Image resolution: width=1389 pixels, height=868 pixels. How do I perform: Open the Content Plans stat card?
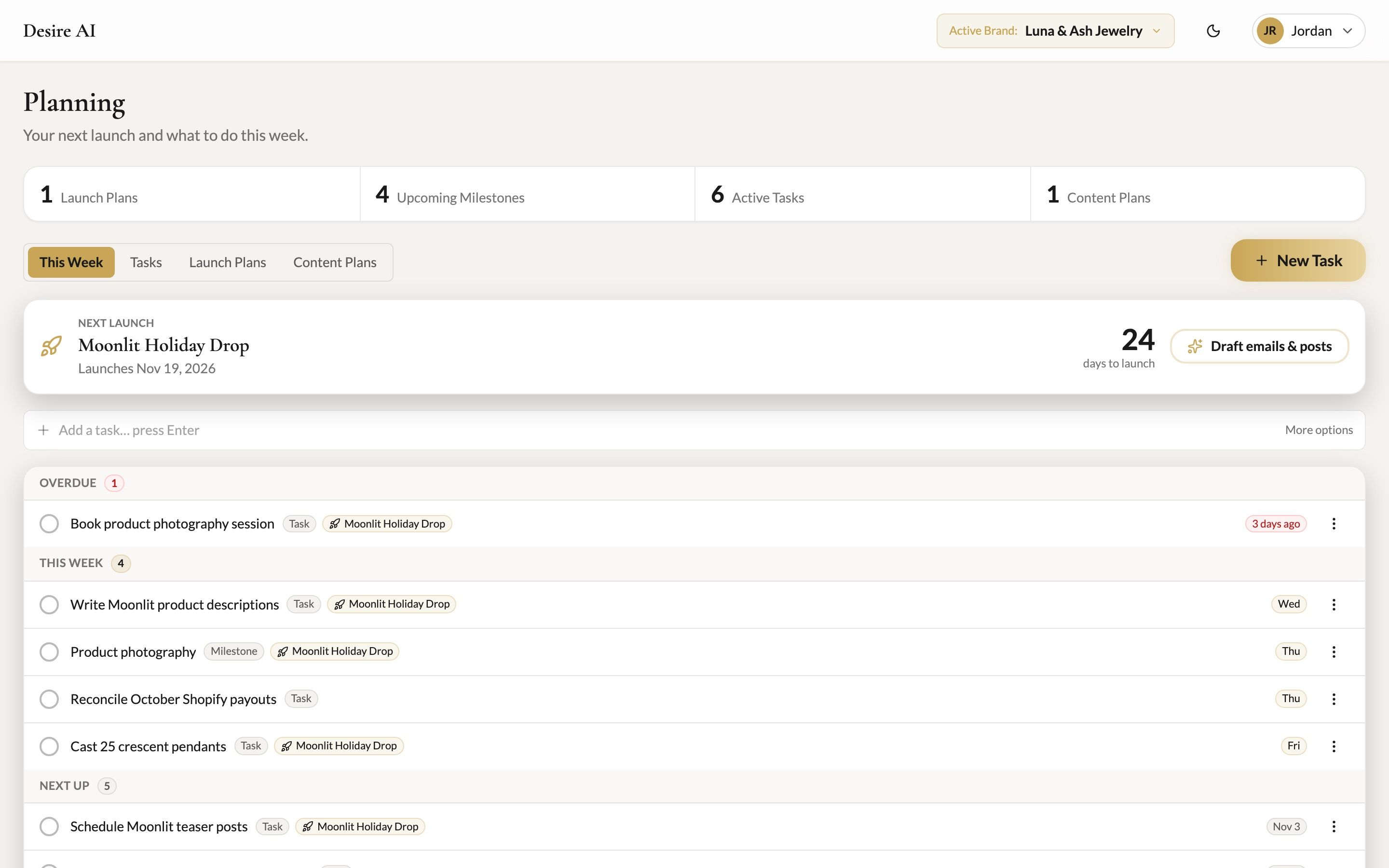coord(1198,194)
